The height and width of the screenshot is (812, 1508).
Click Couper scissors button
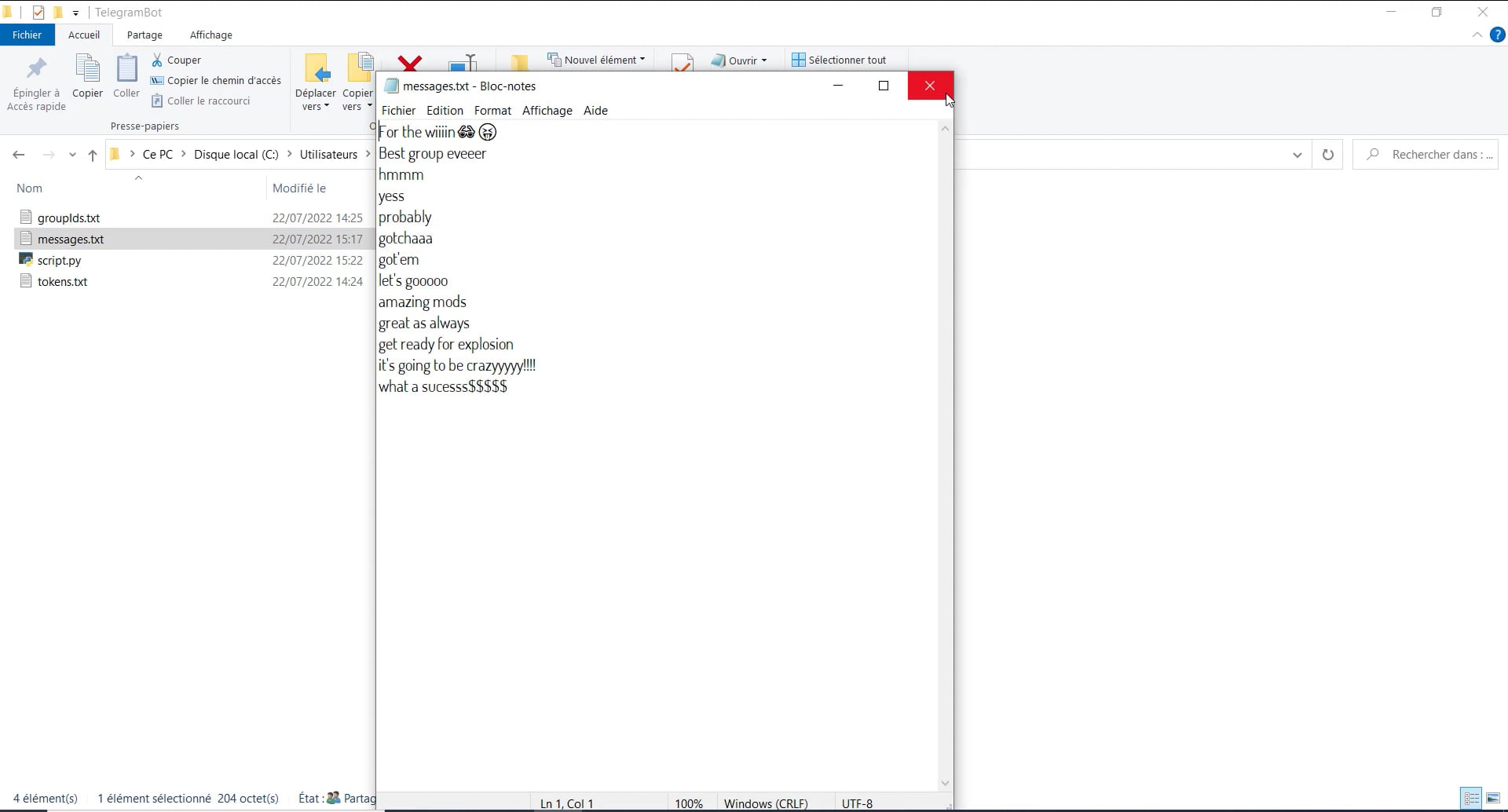[177, 60]
